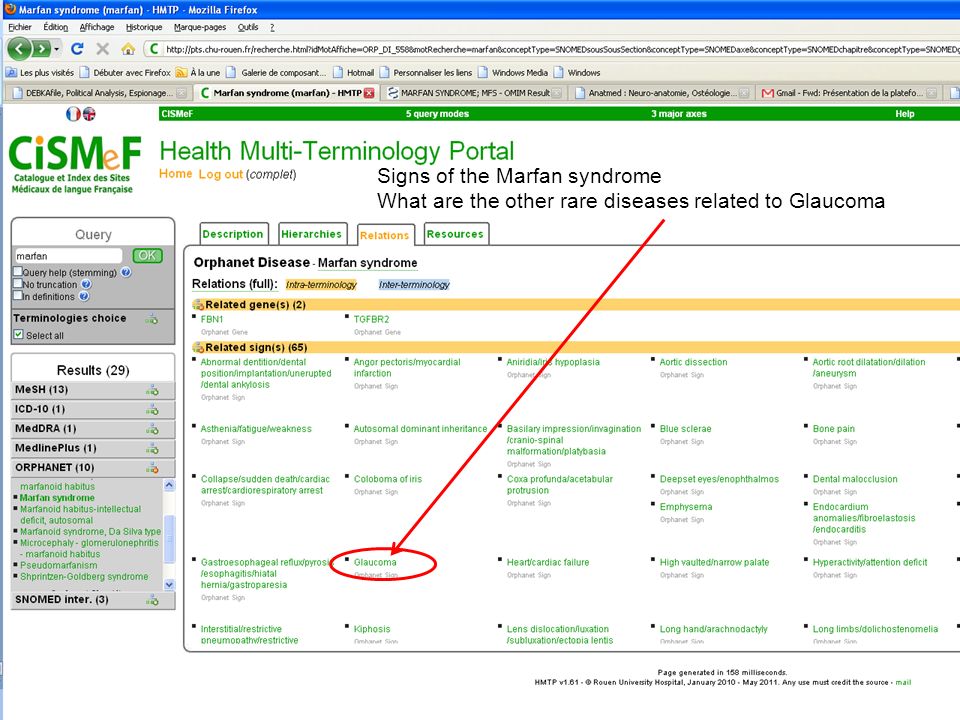Click the In definitions help icon
Image resolution: width=960 pixels, height=720 pixels.
click(84, 296)
